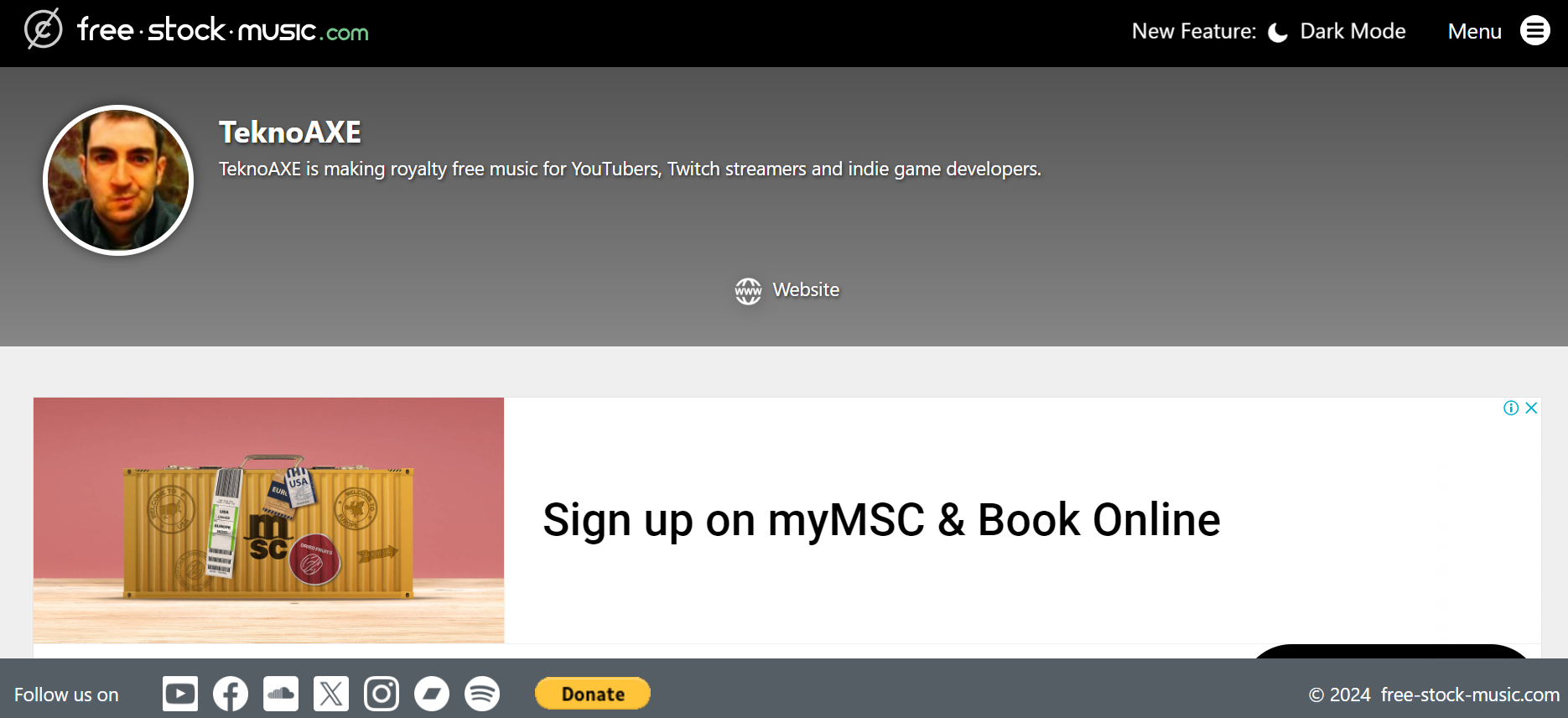Screen dimensions: 1568x718
Task: Visit the Bandcamp icon
Action: point(432,694)
